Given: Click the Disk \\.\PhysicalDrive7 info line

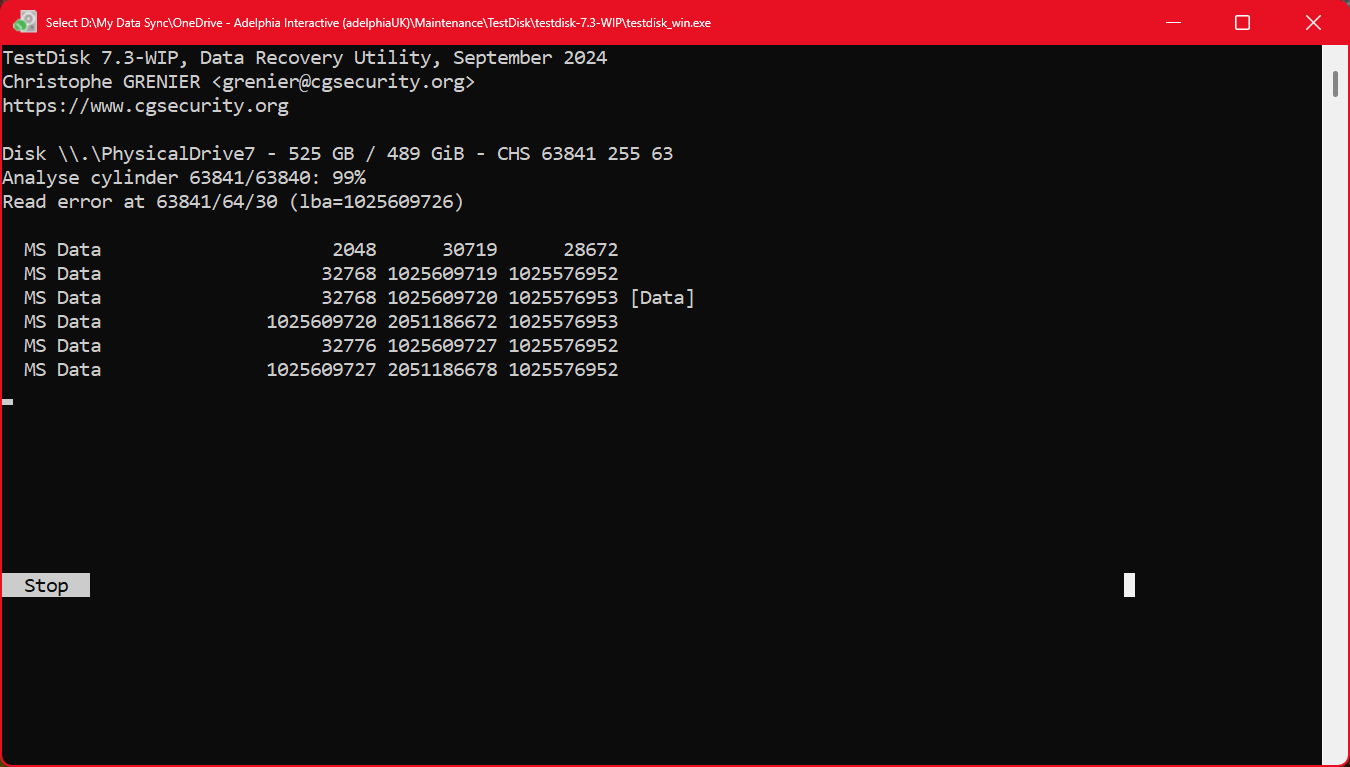Looking at the screenshot, I should click(x=338, y=154).
